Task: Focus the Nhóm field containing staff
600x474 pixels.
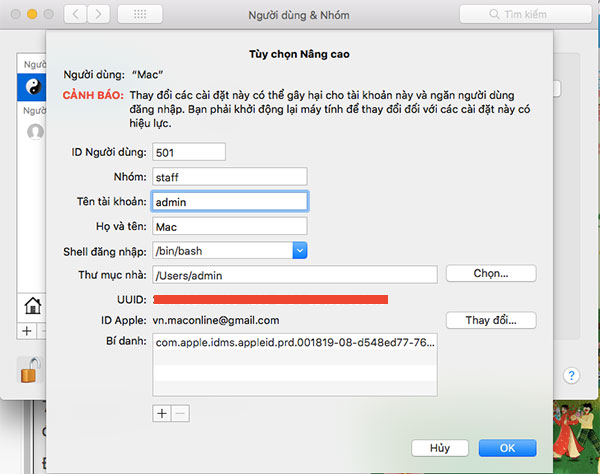Action: coord(228,176)
